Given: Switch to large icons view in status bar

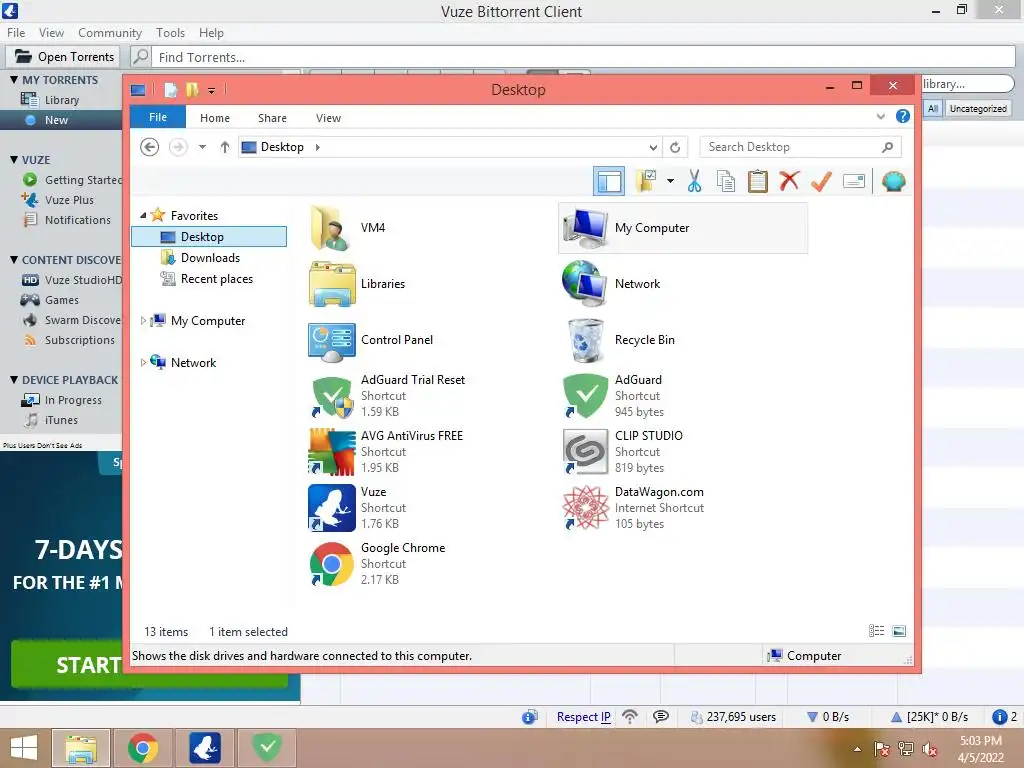Looking at the screenshot, I should [x=899, y=631].
